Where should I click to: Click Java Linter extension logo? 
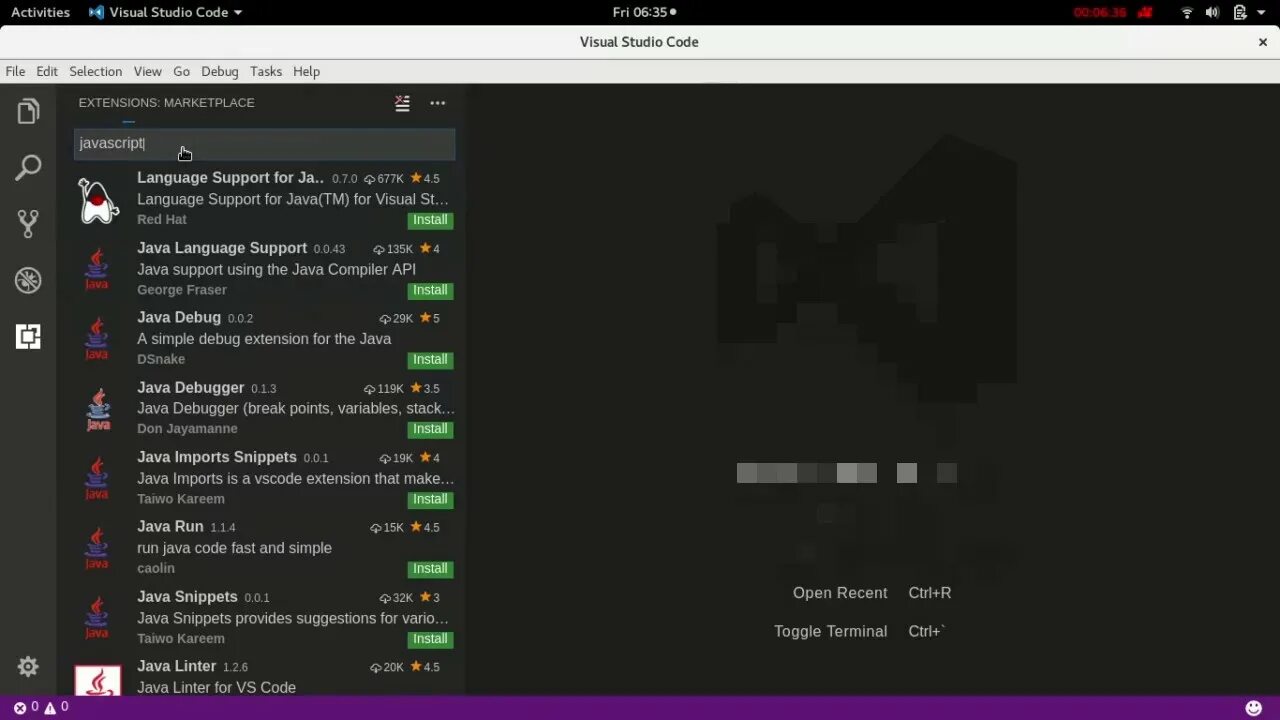pyautogui.click(x=98, y=680)
